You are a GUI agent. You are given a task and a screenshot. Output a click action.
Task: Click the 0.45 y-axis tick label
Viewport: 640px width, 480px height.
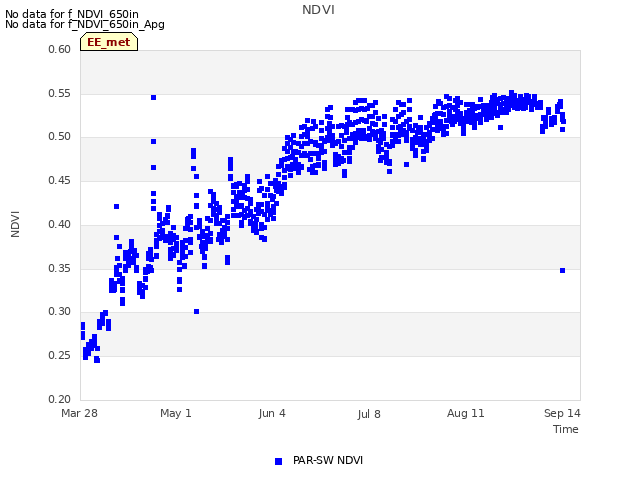[60, 180]
